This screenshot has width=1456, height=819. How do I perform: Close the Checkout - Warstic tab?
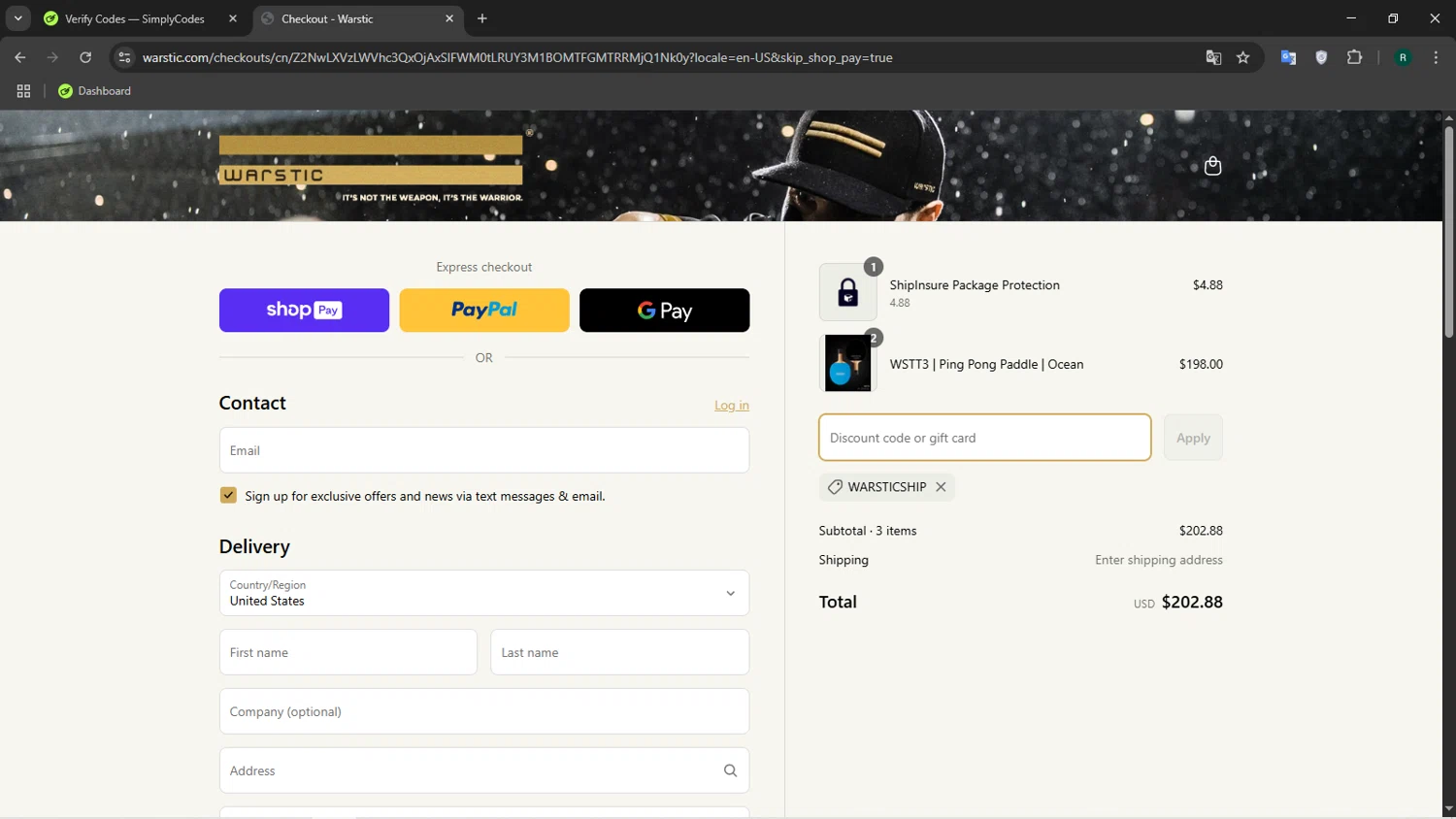[449, 18]
